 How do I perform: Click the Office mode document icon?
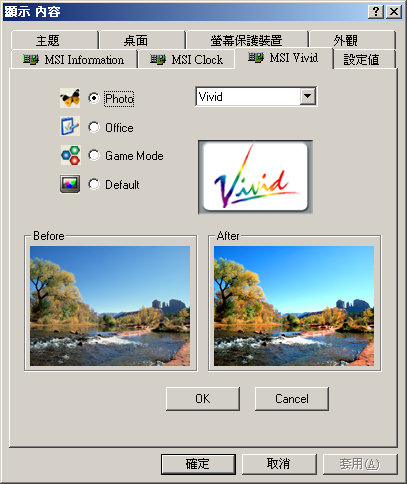point(70,126)
